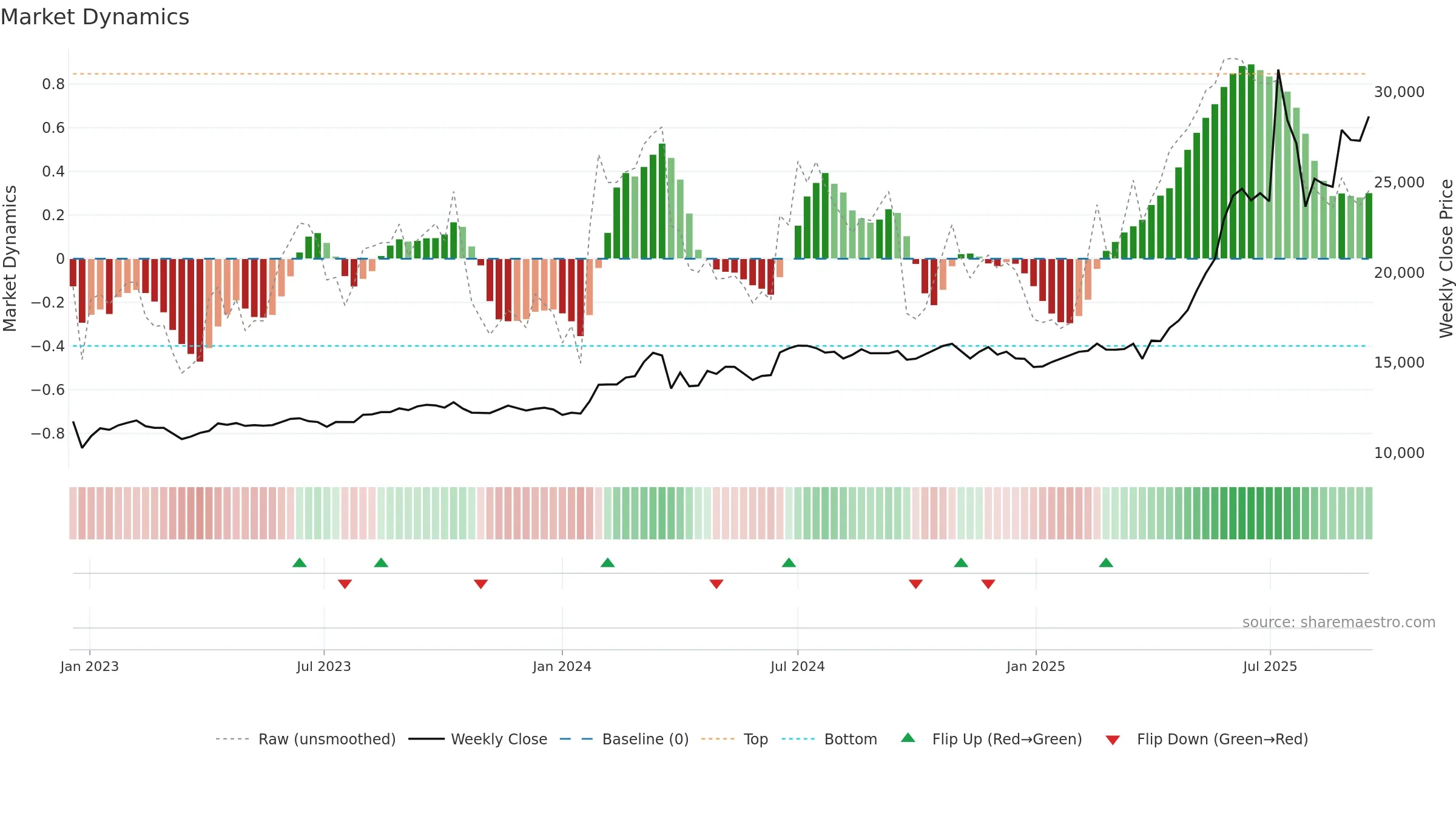Click the deepest red bar in early 2023
The height and width of the screenshot is (819, 1456).
pyautogui.click(x=200, y=310)
